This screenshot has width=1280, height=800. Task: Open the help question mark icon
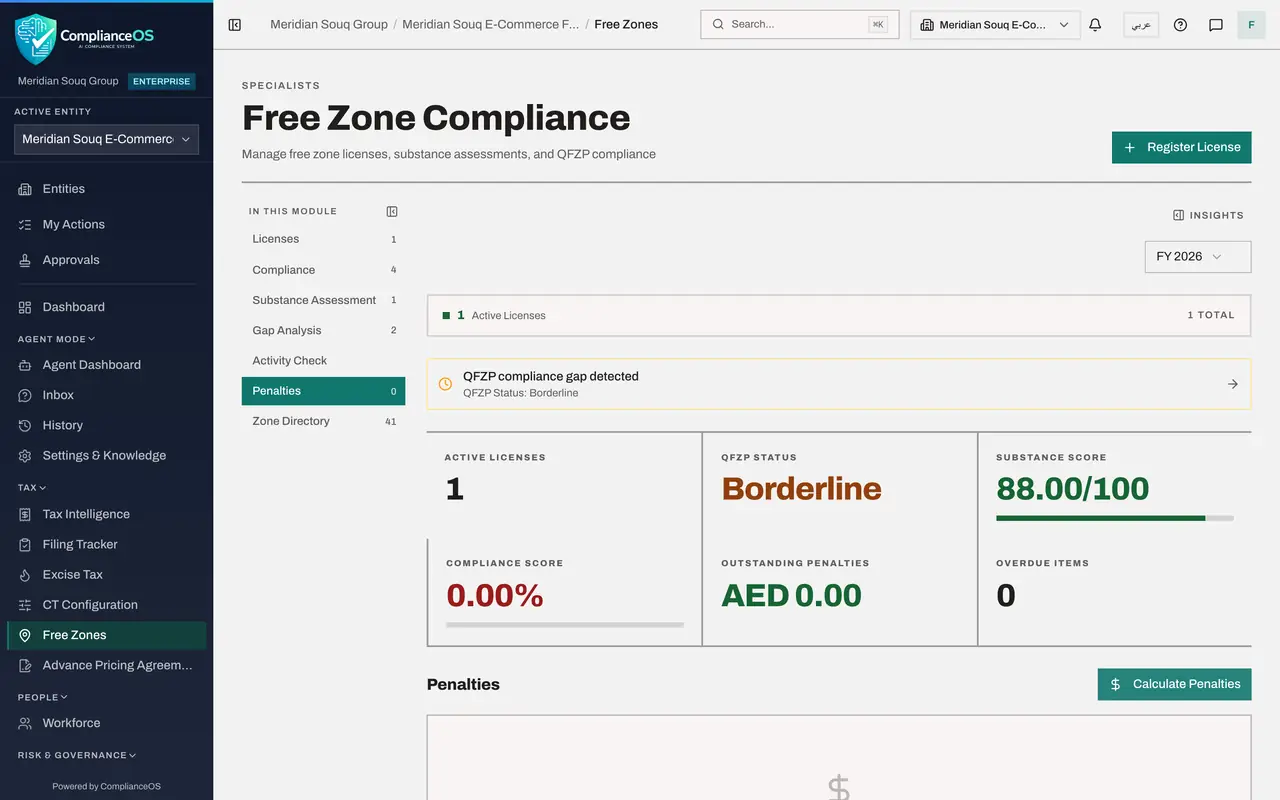coord(1180,25)
